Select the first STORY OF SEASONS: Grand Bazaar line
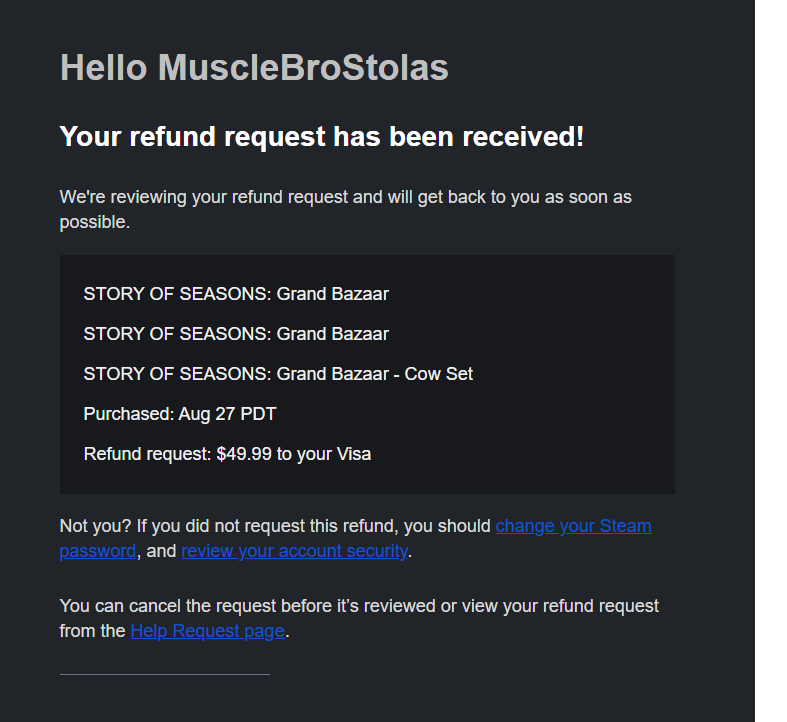 coord(236,294)
